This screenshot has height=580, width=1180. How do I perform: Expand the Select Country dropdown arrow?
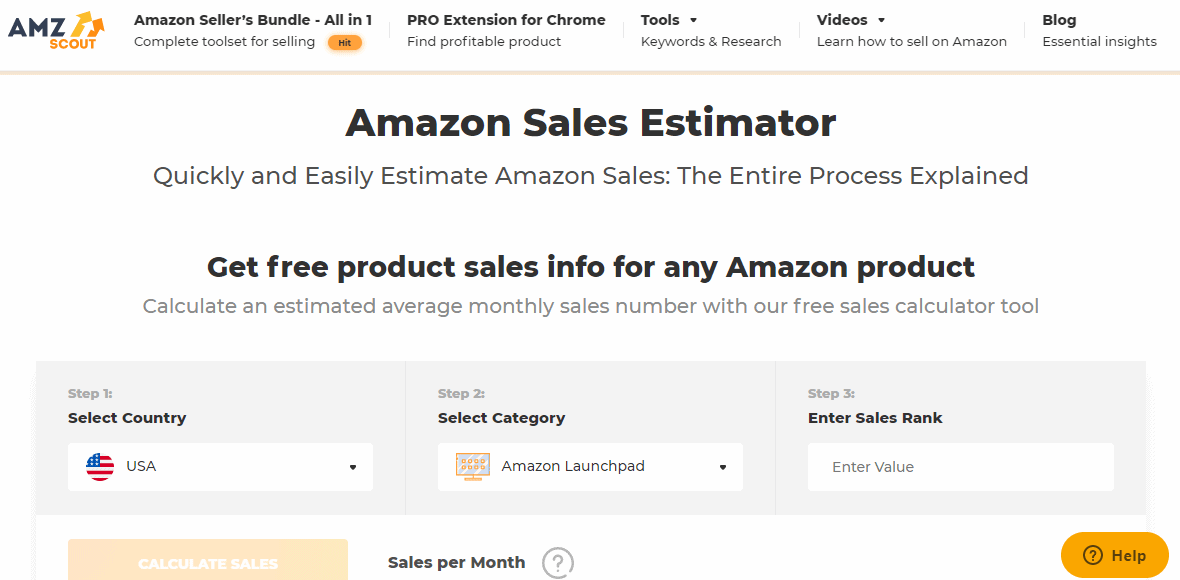tap(353, 467)
